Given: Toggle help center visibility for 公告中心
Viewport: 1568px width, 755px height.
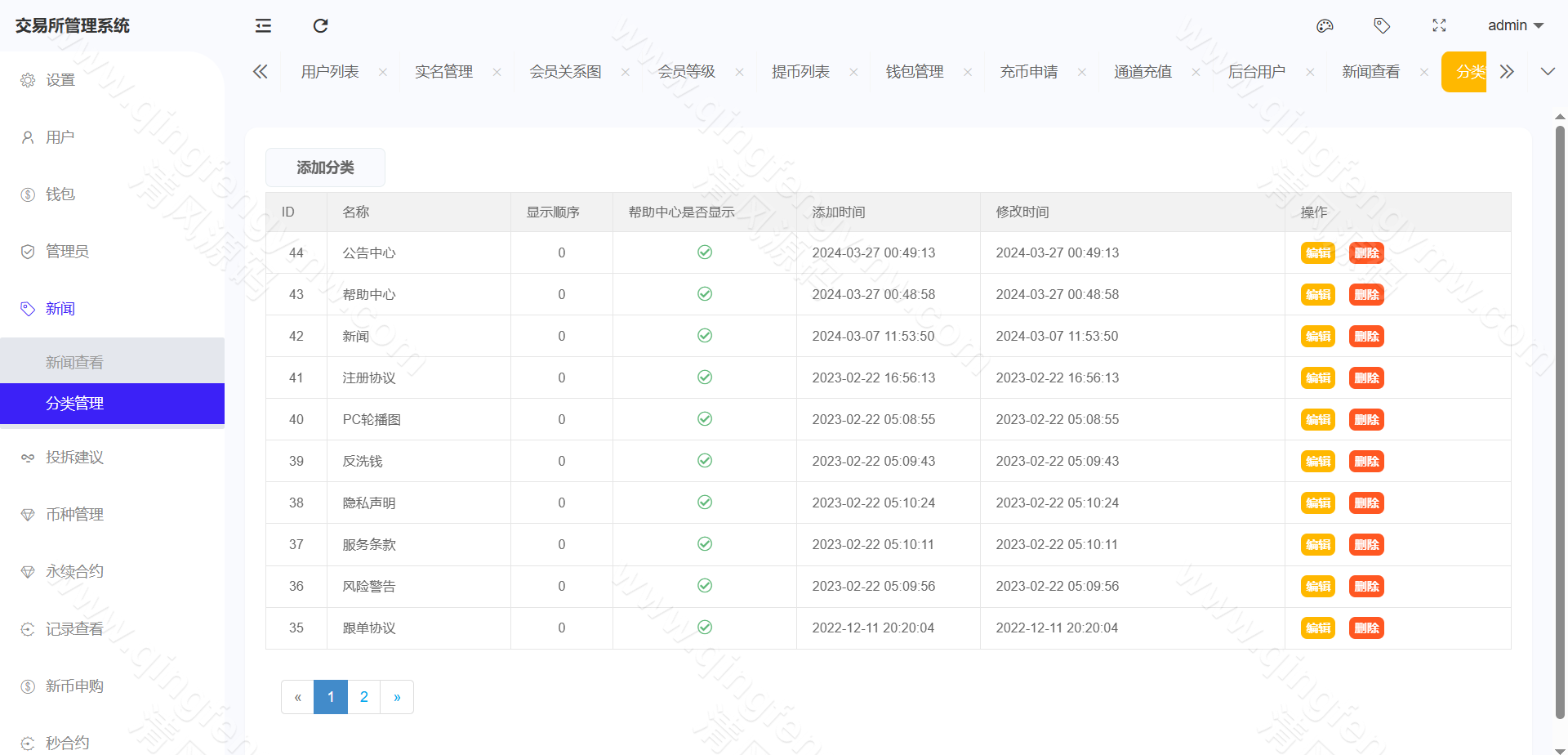Looking at the screenshot, I should tap(704, 252).
